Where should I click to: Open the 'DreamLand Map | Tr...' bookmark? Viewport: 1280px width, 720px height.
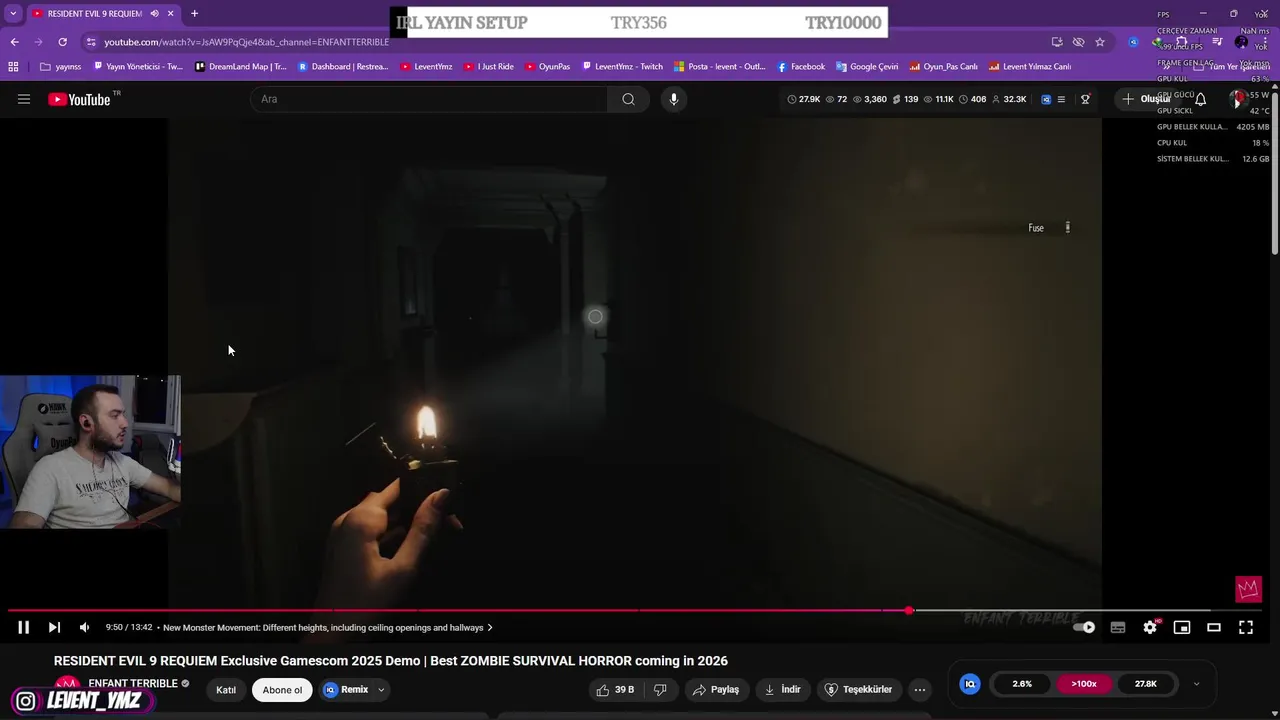[241, 67]
